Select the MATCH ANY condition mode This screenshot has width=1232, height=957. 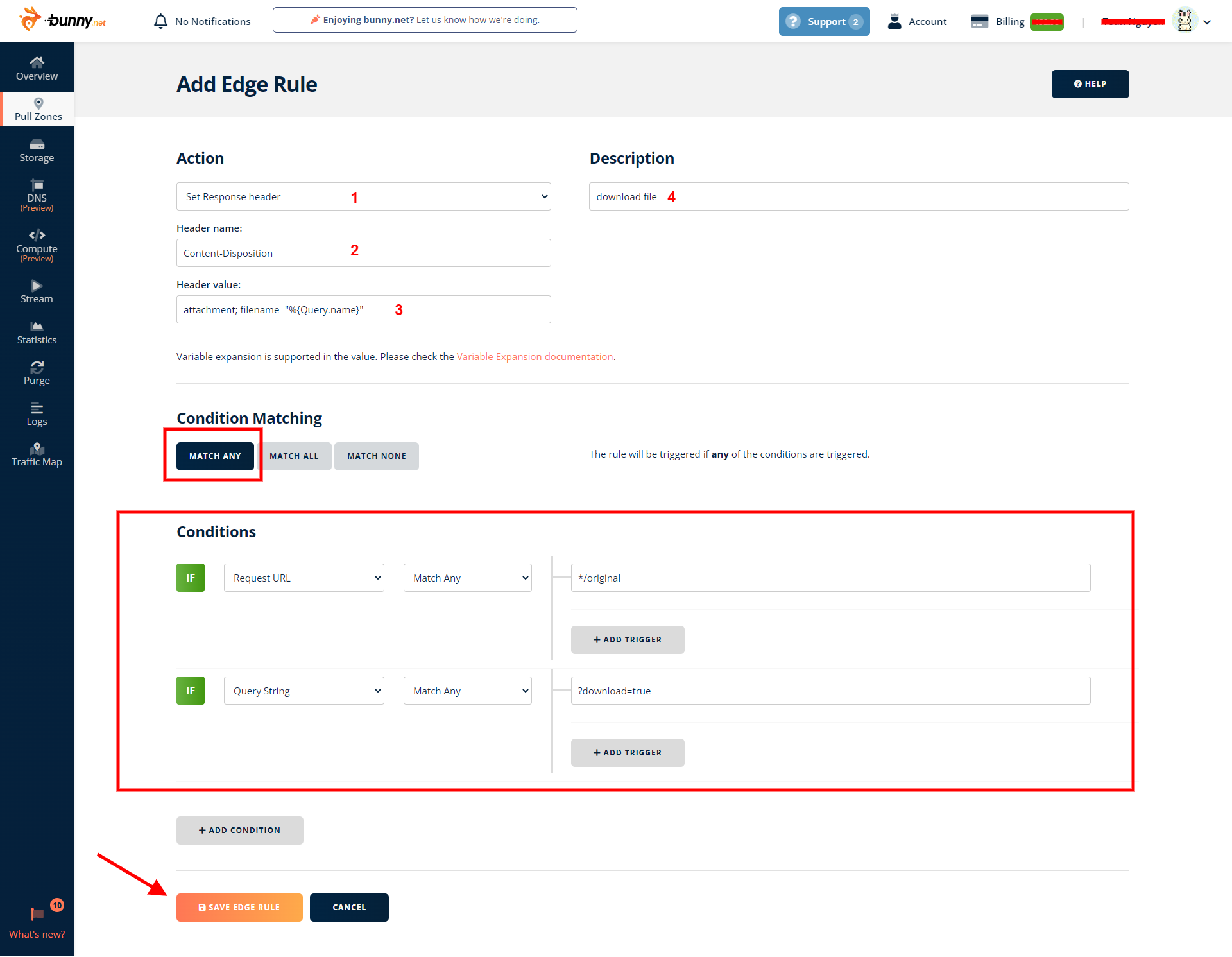(215, 456)
